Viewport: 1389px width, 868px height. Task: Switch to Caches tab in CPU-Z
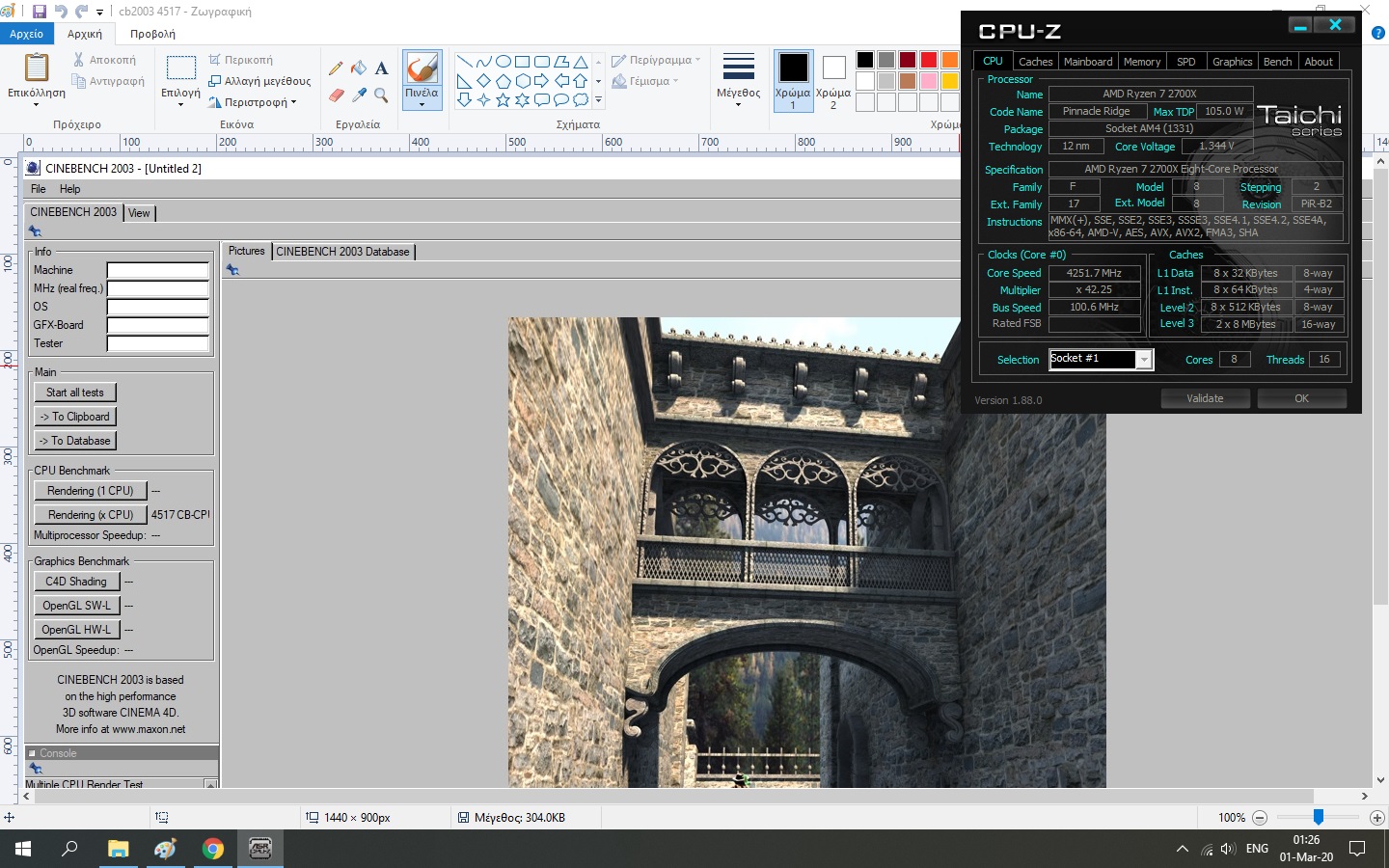[x=1035, y=62]
